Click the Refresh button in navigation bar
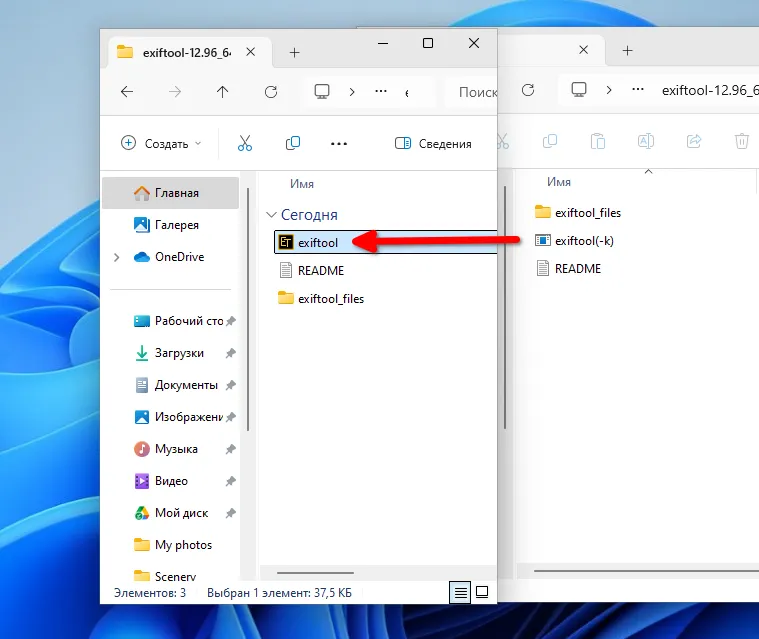 [270, 91]
